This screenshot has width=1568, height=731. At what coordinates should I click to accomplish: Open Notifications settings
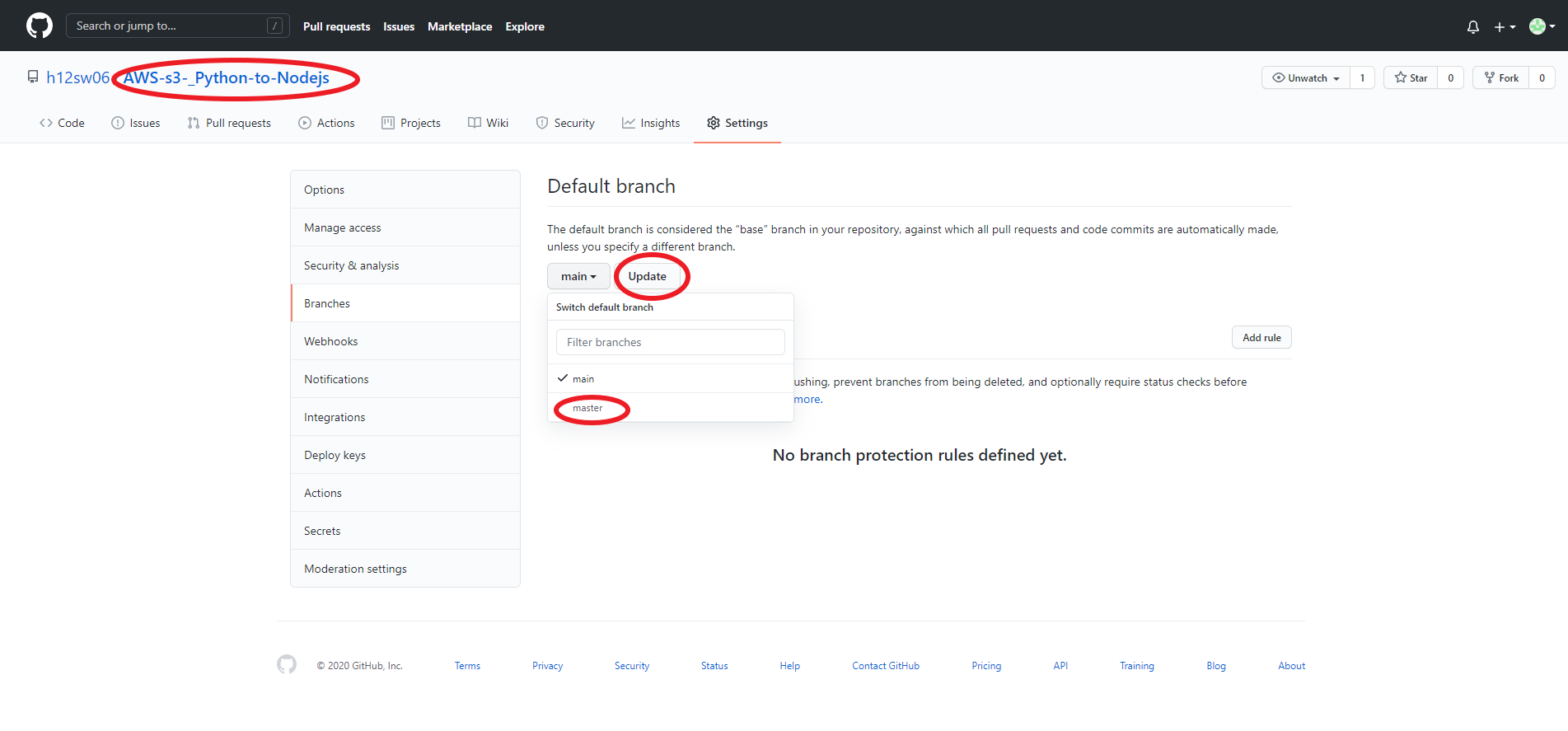pos(405,379)
